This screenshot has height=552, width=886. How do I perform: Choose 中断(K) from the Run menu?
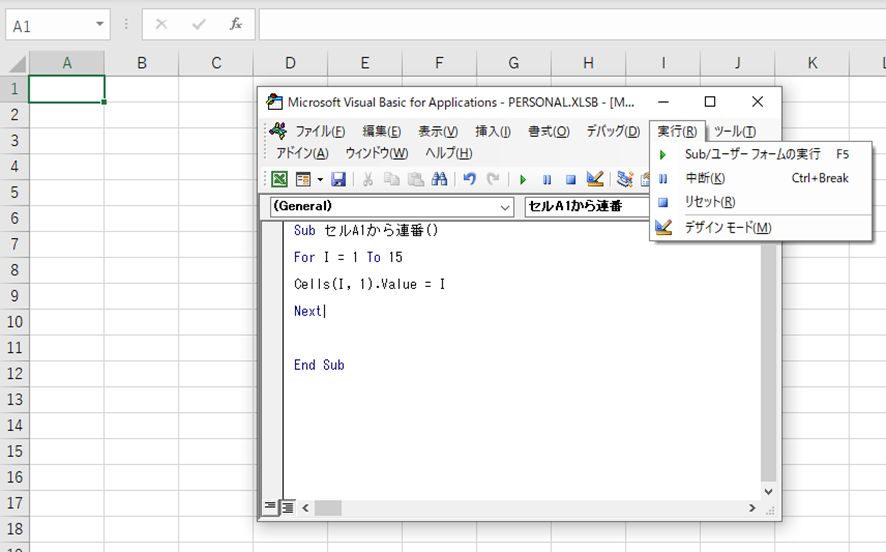761,178
